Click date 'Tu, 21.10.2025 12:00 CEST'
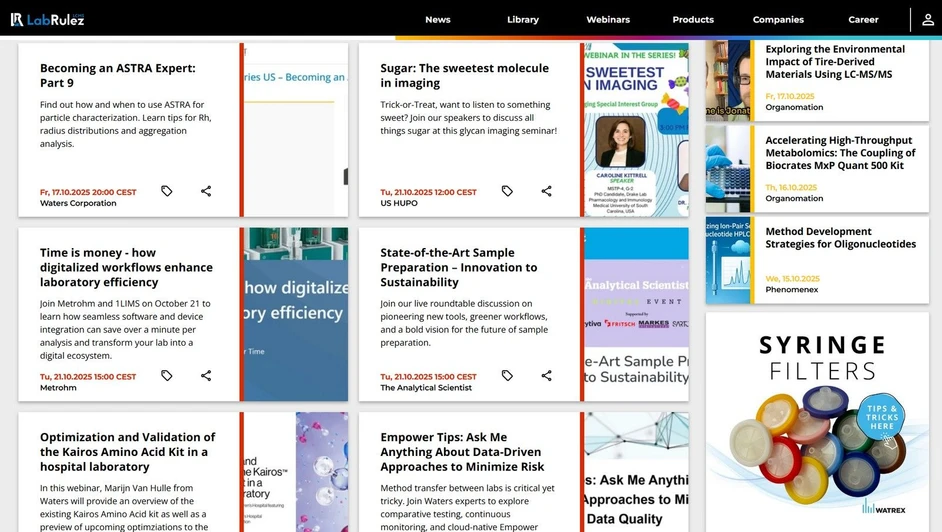The width and height of the screenshot is (942, 532). click(x=428, y=192)
